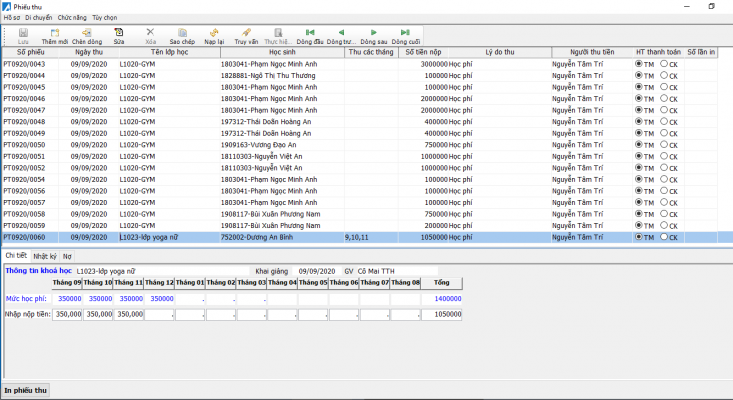
Task: Click the empty Tháng 12 payment input field
Action: click(x=159, y=314)
